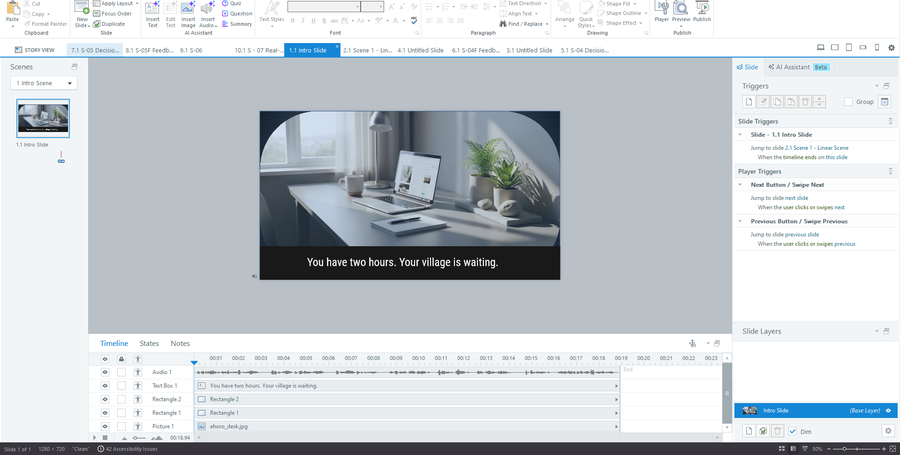This screenshot has width=900, height=455.
Task: Duplicate the current slide
Action: (x=108, y=24)
